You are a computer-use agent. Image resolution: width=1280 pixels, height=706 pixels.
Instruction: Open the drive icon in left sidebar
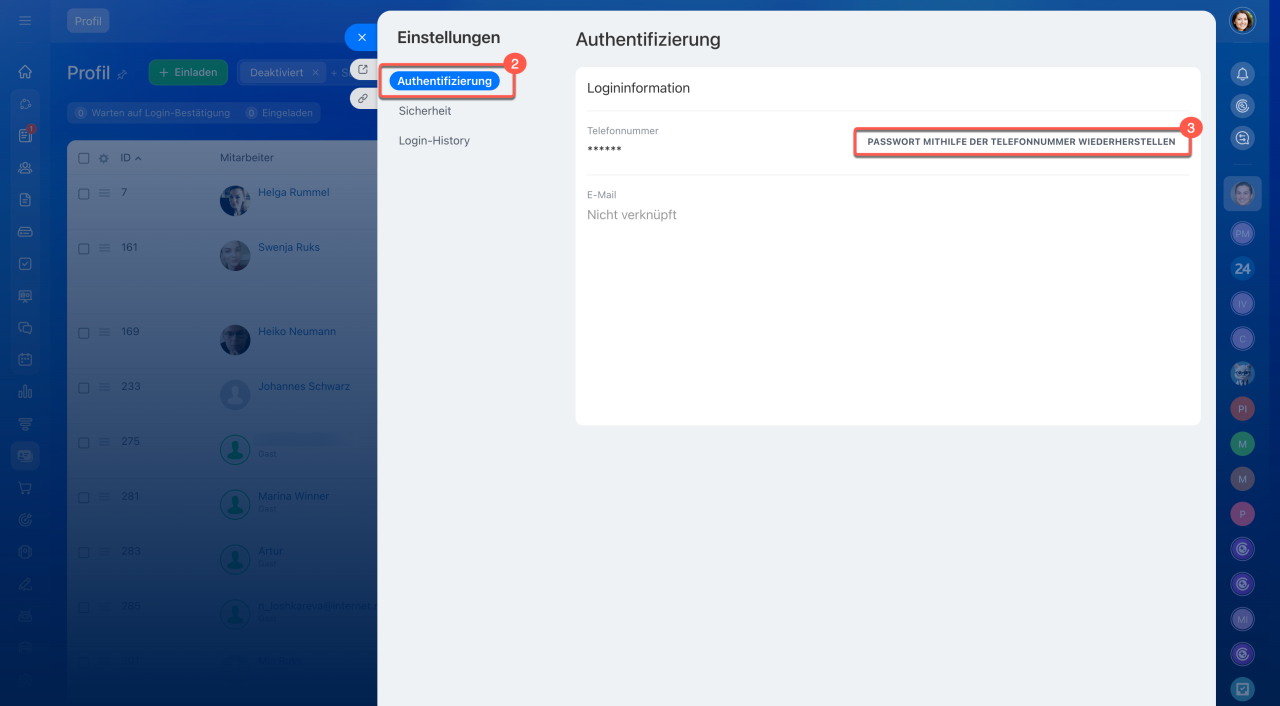(x=25, y=232)
